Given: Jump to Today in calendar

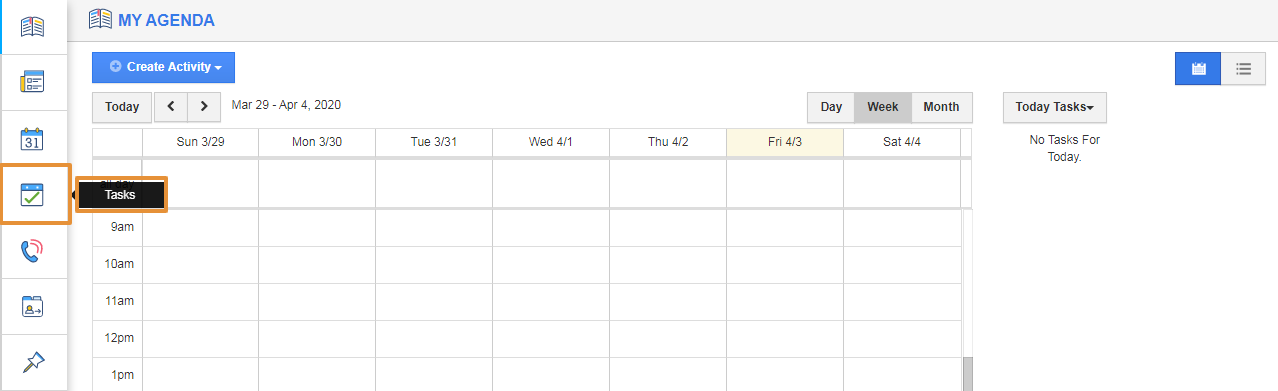Looking at the screenshot, I should [x=122, y=107].
